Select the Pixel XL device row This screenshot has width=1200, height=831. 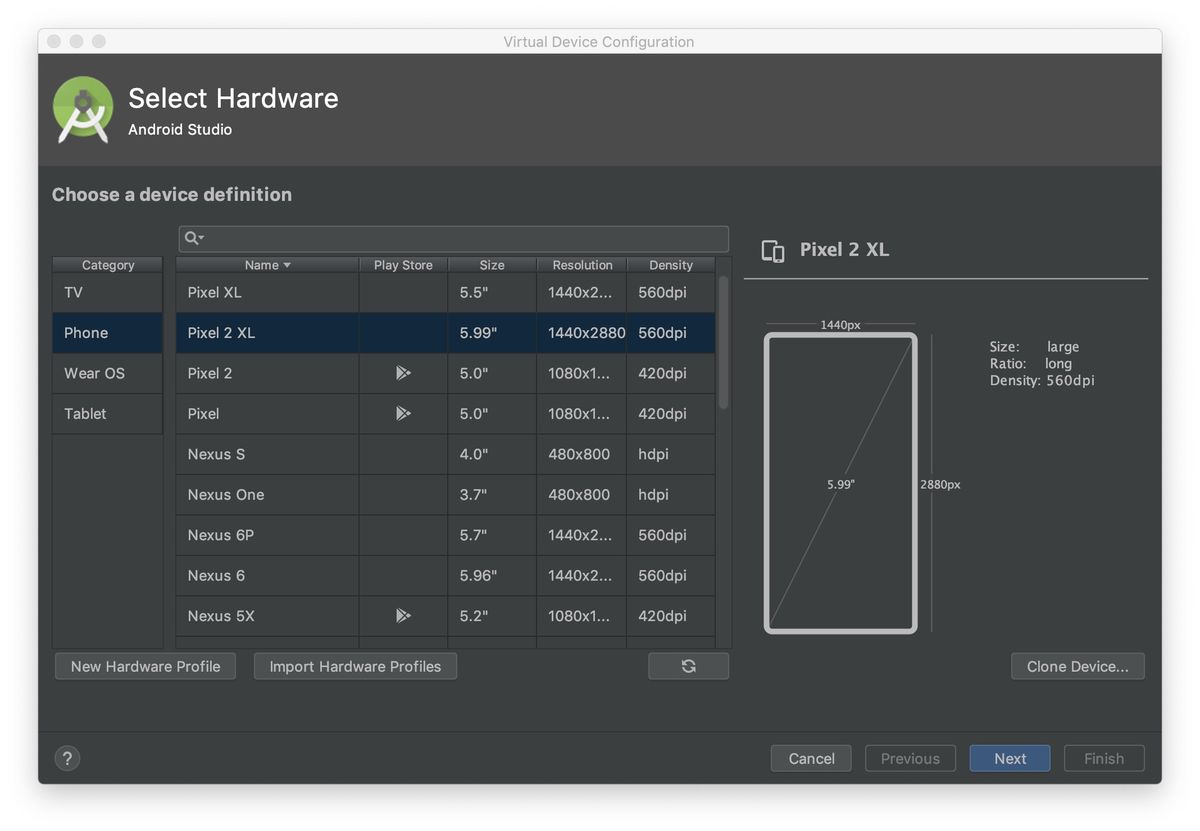point(446,292)
